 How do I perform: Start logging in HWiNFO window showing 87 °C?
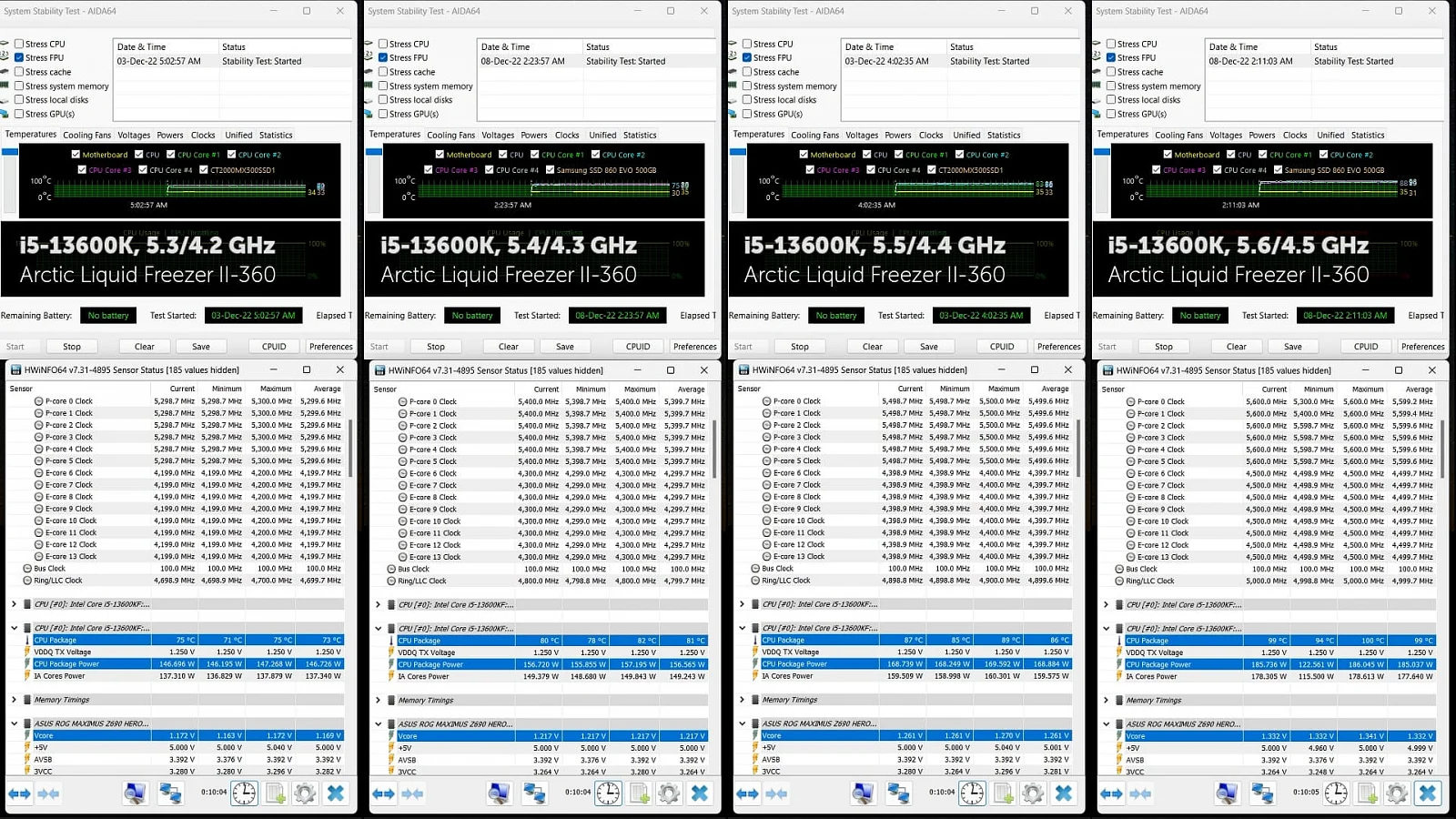(x=1003, y=794)
